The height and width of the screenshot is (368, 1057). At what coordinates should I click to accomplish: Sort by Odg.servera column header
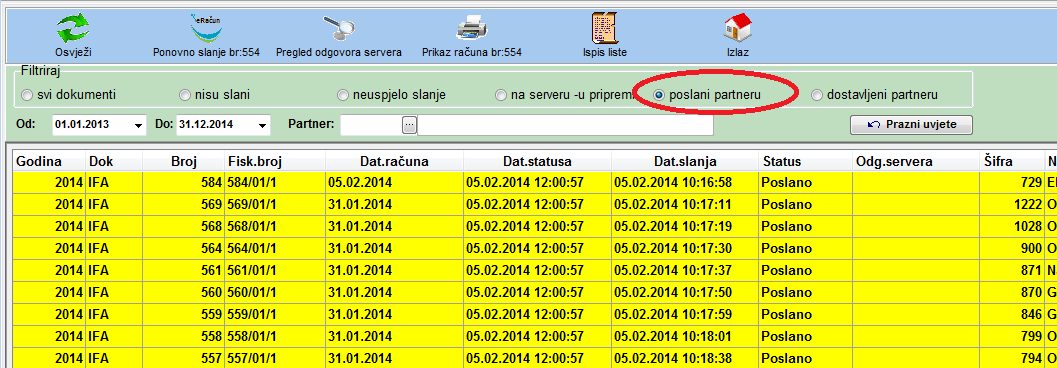pyautogui.click(x=915, y=162)
